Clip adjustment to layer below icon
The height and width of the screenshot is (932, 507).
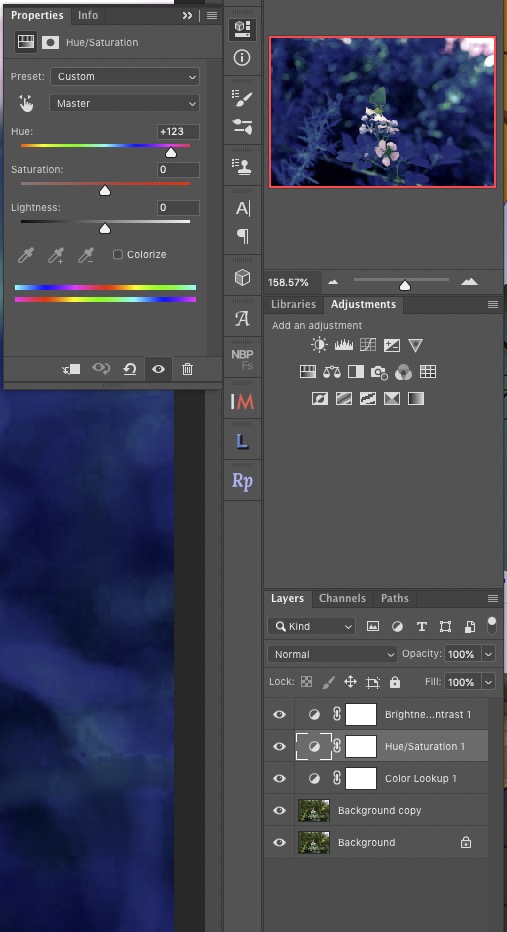tap(71, 369)
